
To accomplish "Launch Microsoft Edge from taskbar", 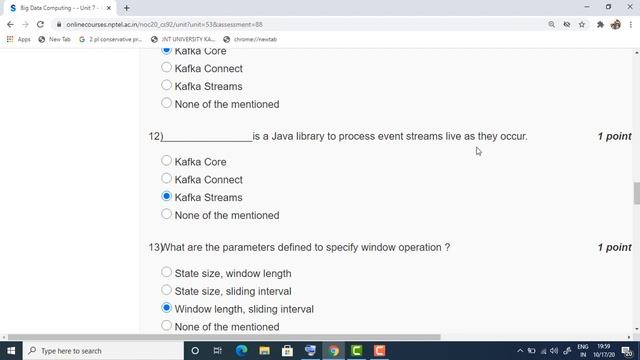I will (x=242, y=351).
